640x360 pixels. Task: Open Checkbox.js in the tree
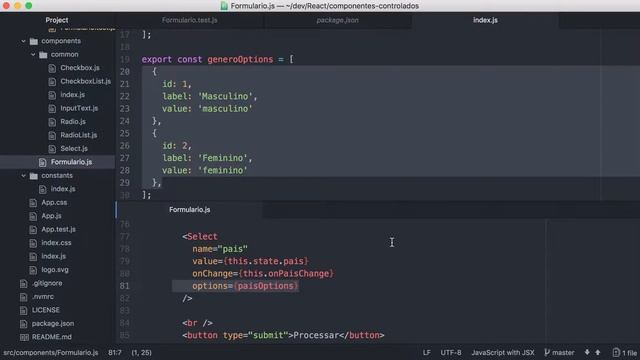[x=80, y=68]
